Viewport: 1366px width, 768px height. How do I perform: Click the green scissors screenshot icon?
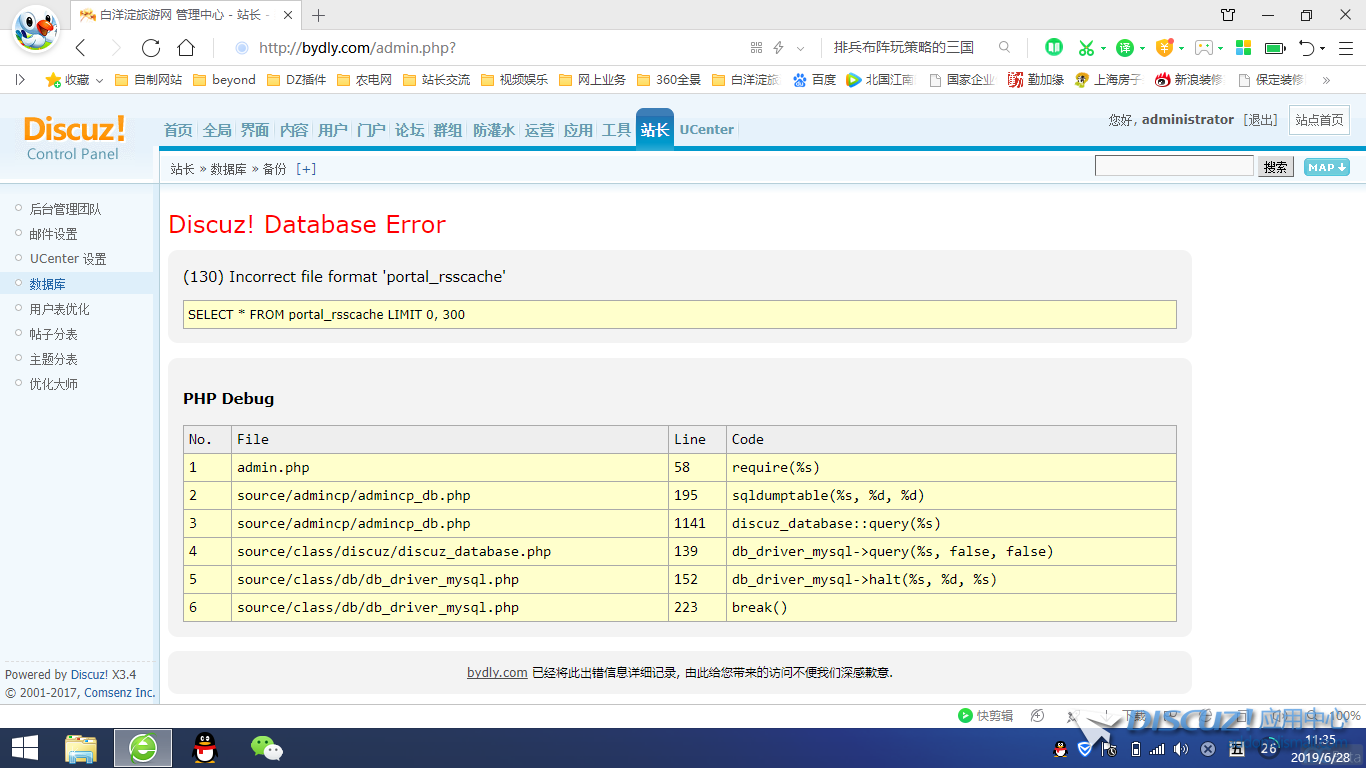click(x=1086, y=47)
